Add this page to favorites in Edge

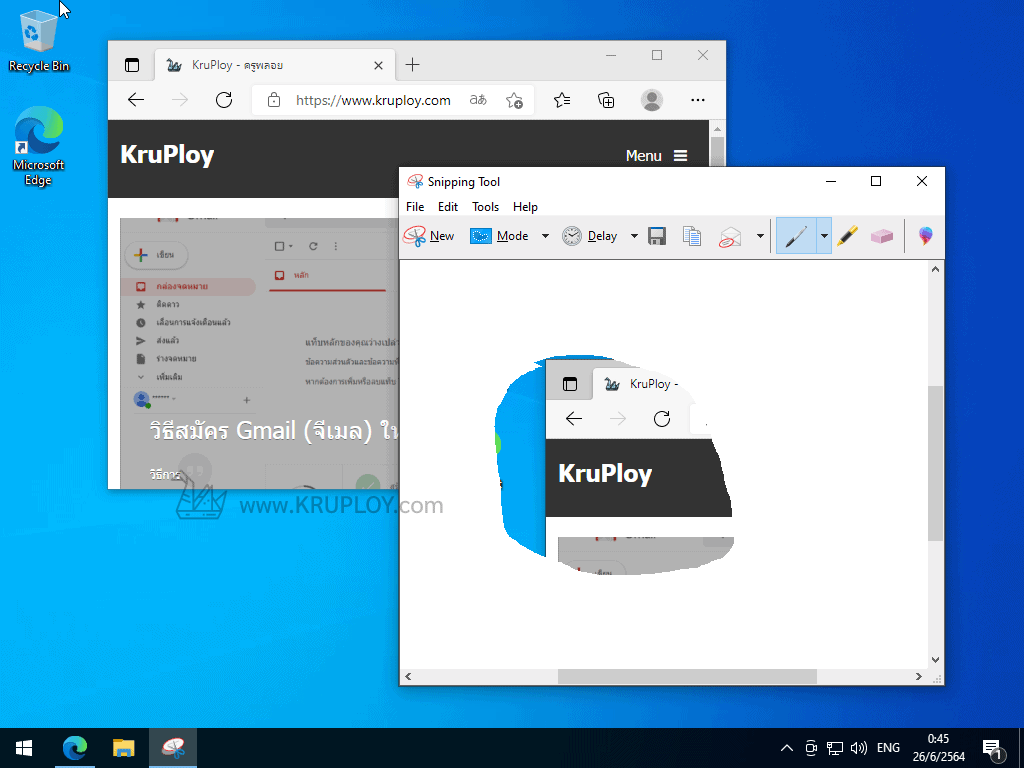tap(515, 101)
